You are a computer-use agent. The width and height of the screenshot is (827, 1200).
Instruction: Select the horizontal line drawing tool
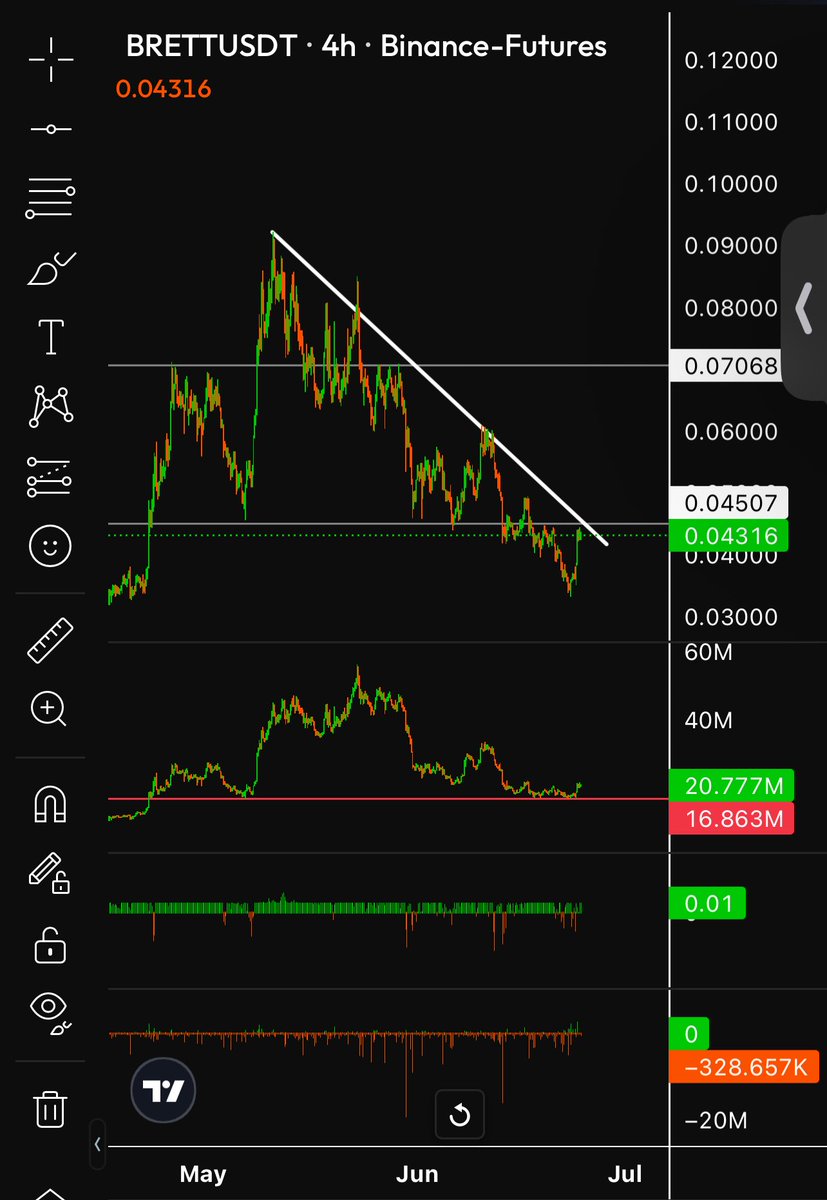pyautogui.click(x=50, y=130)
